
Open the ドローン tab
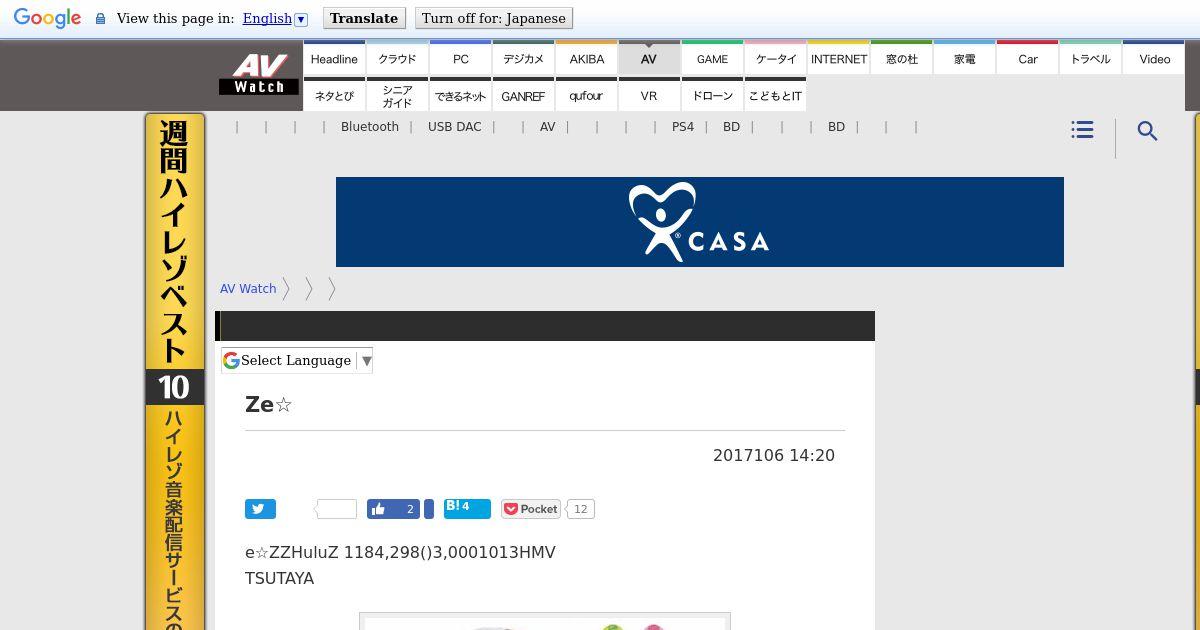[x=712, y=95]
